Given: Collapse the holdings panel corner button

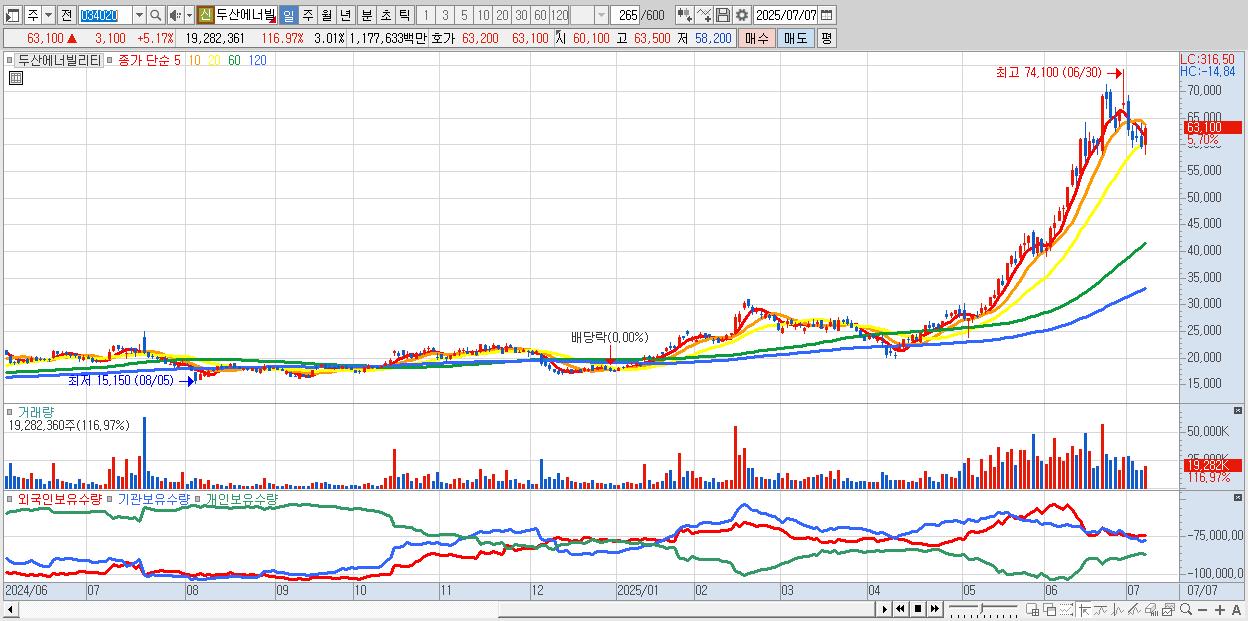Looking at the screenshot, I should [x=1239, y=498].
